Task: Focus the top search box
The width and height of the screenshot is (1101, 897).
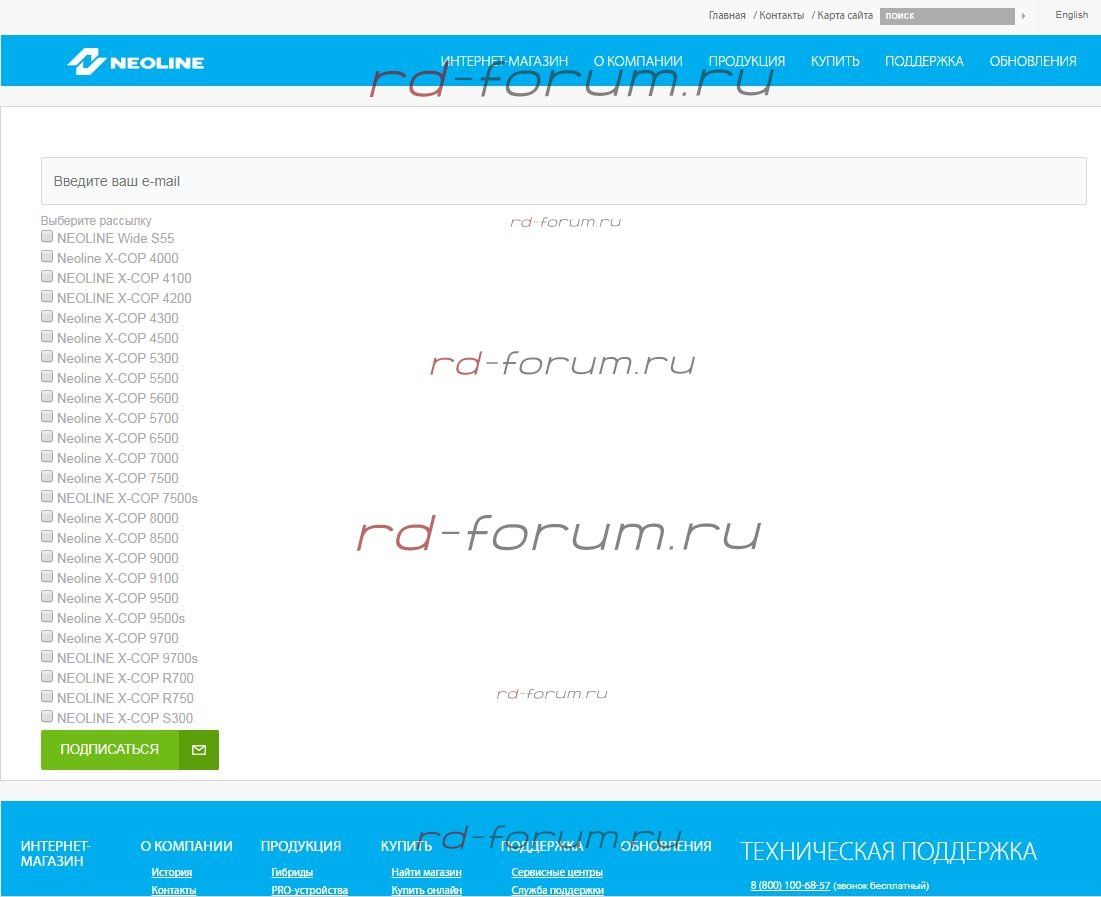Action: (x=946, y=16)
